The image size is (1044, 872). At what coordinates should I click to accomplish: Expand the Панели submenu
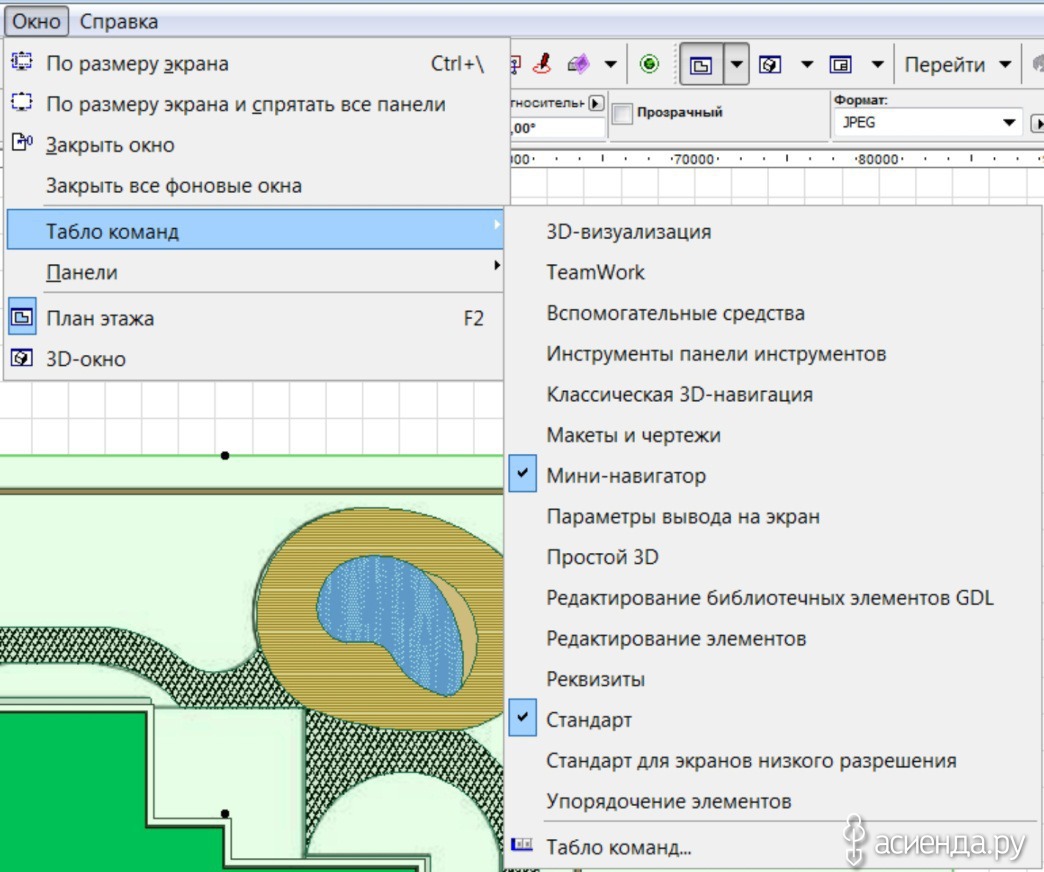[254, 272]
